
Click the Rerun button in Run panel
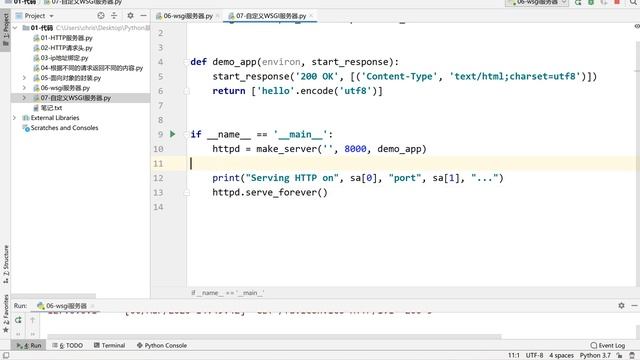point(18,320)
